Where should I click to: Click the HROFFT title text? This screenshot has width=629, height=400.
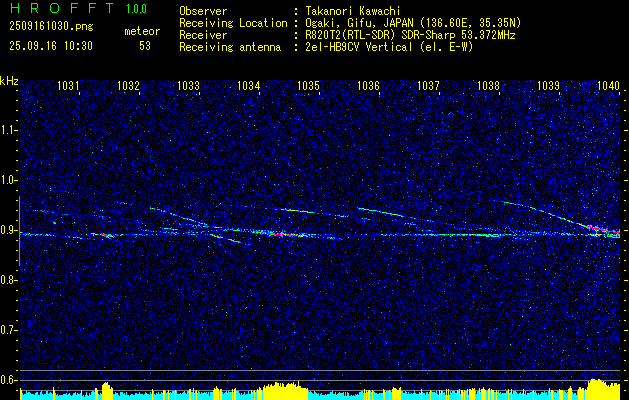[x=62, y=8]
